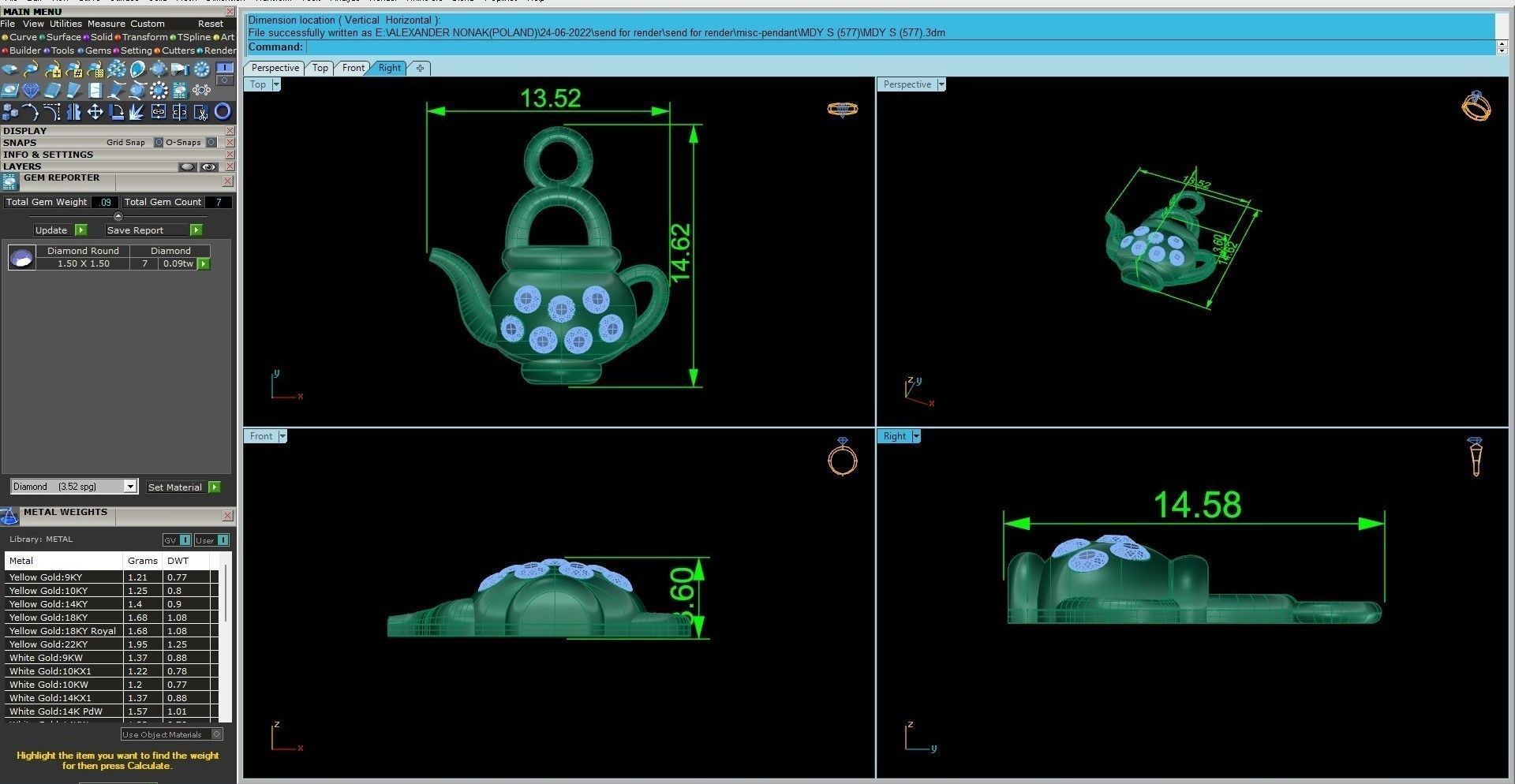Image resolution: width=1515 pixels, height=784 pixels.
Task: Open the Perspective viewport dropdown arrow
Action: 941,84
